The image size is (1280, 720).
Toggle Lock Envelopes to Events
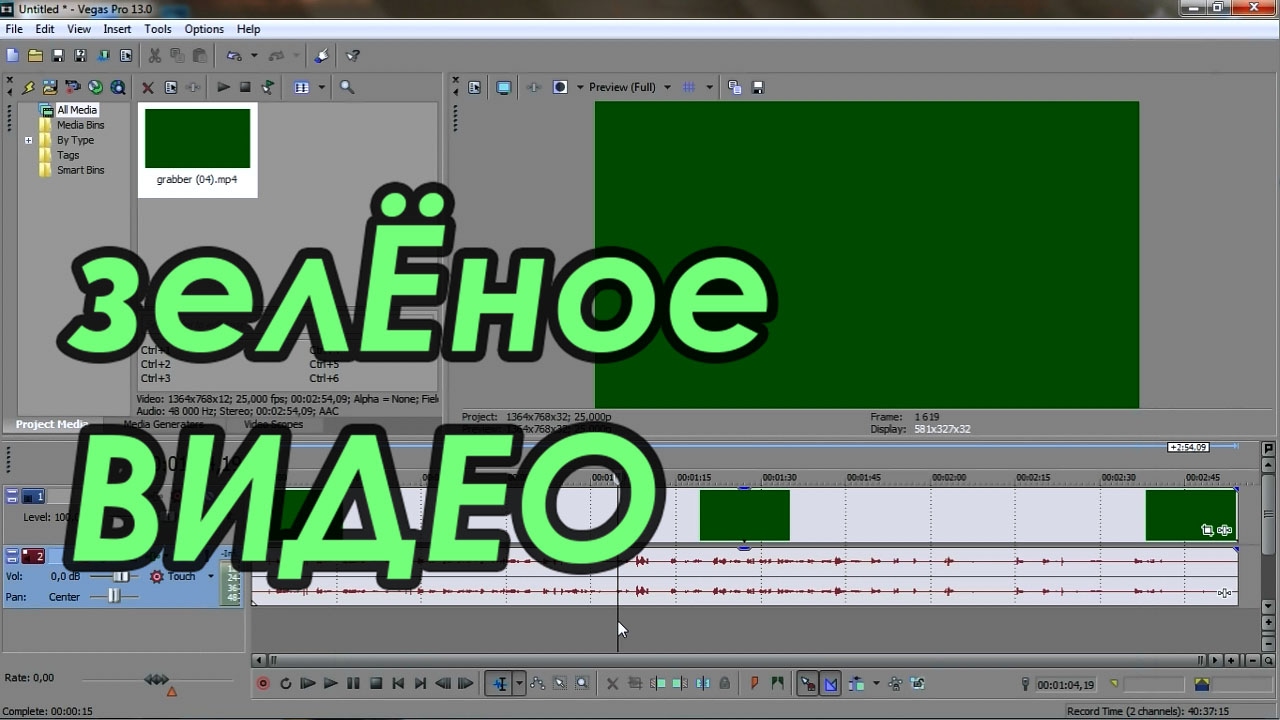[894, 684]
